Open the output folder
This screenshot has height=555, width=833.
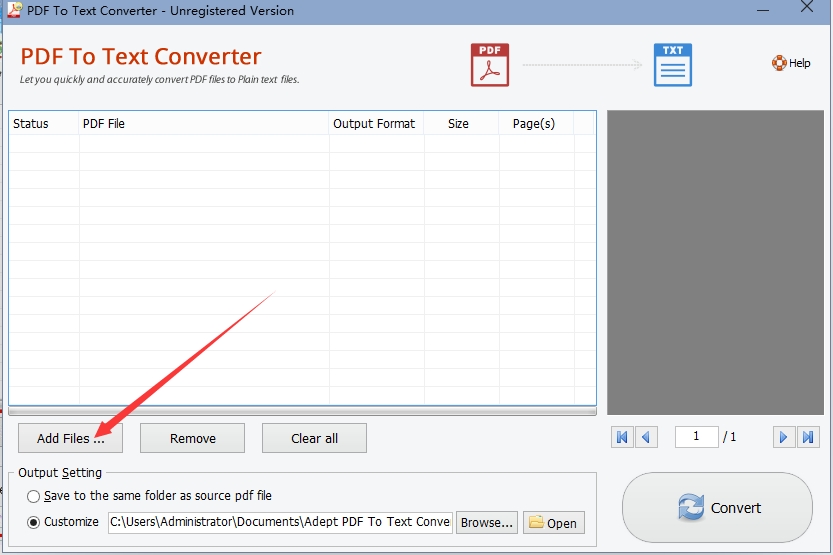554,523
